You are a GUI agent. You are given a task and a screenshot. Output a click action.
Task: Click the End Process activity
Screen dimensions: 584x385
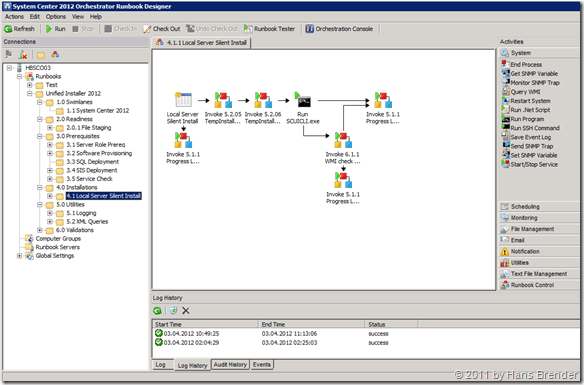coord(522,64)
